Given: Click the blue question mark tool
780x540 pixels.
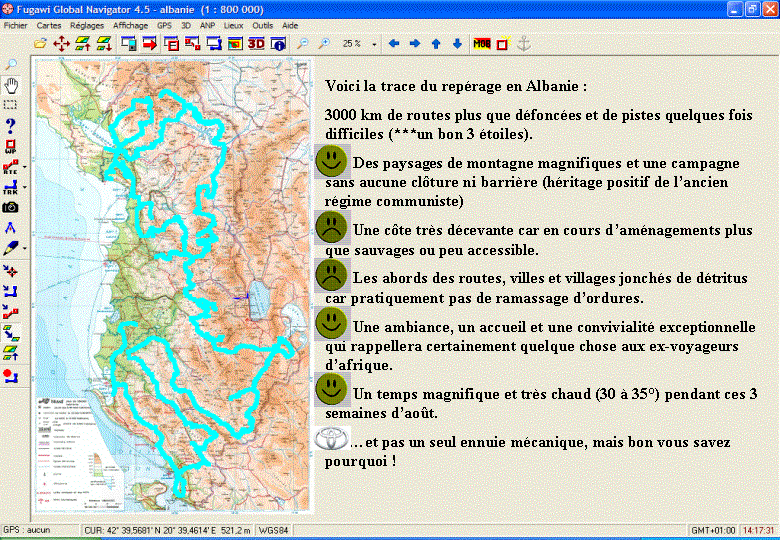Looking at the screenshot, I should tap(10, 125).
